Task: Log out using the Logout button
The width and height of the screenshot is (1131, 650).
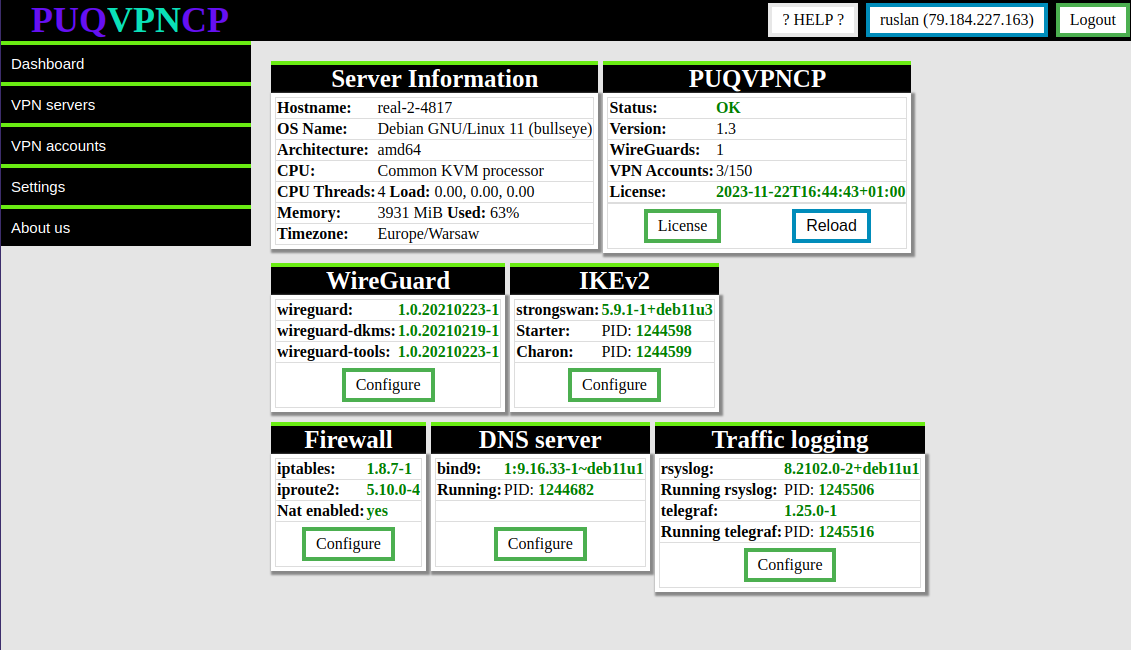Action: [x=1092, y=20]
